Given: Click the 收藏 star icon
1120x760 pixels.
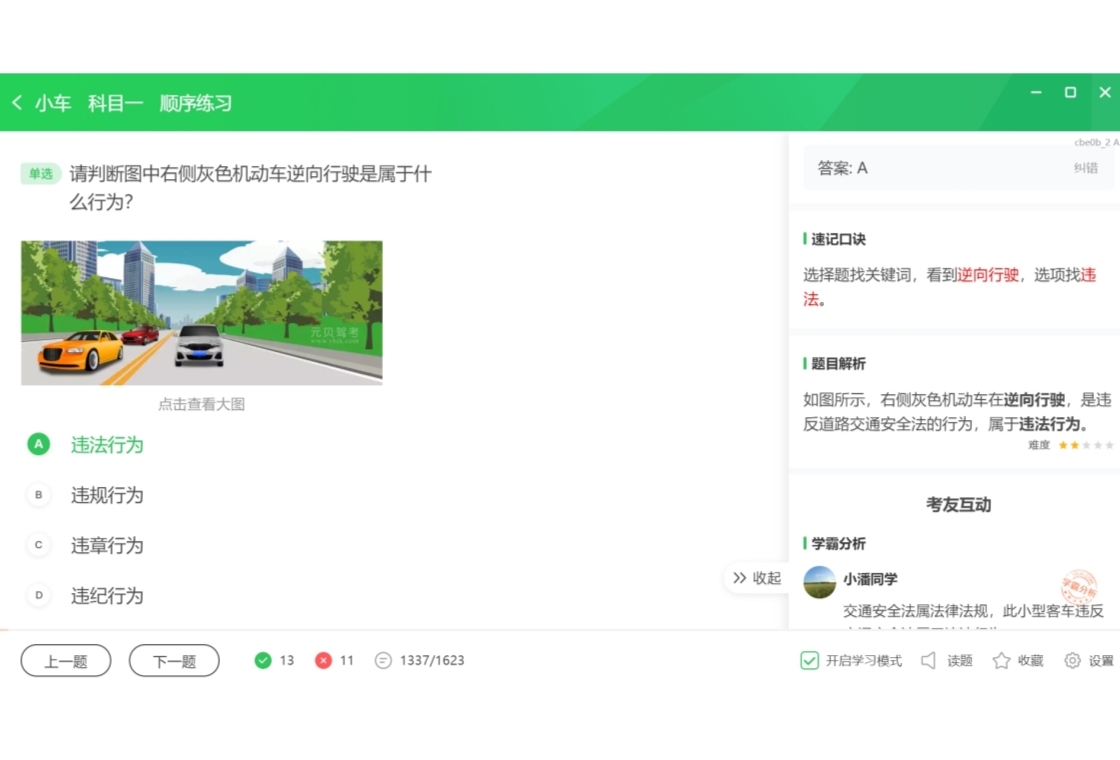Looking at the screenshot, I should 1001,661.
